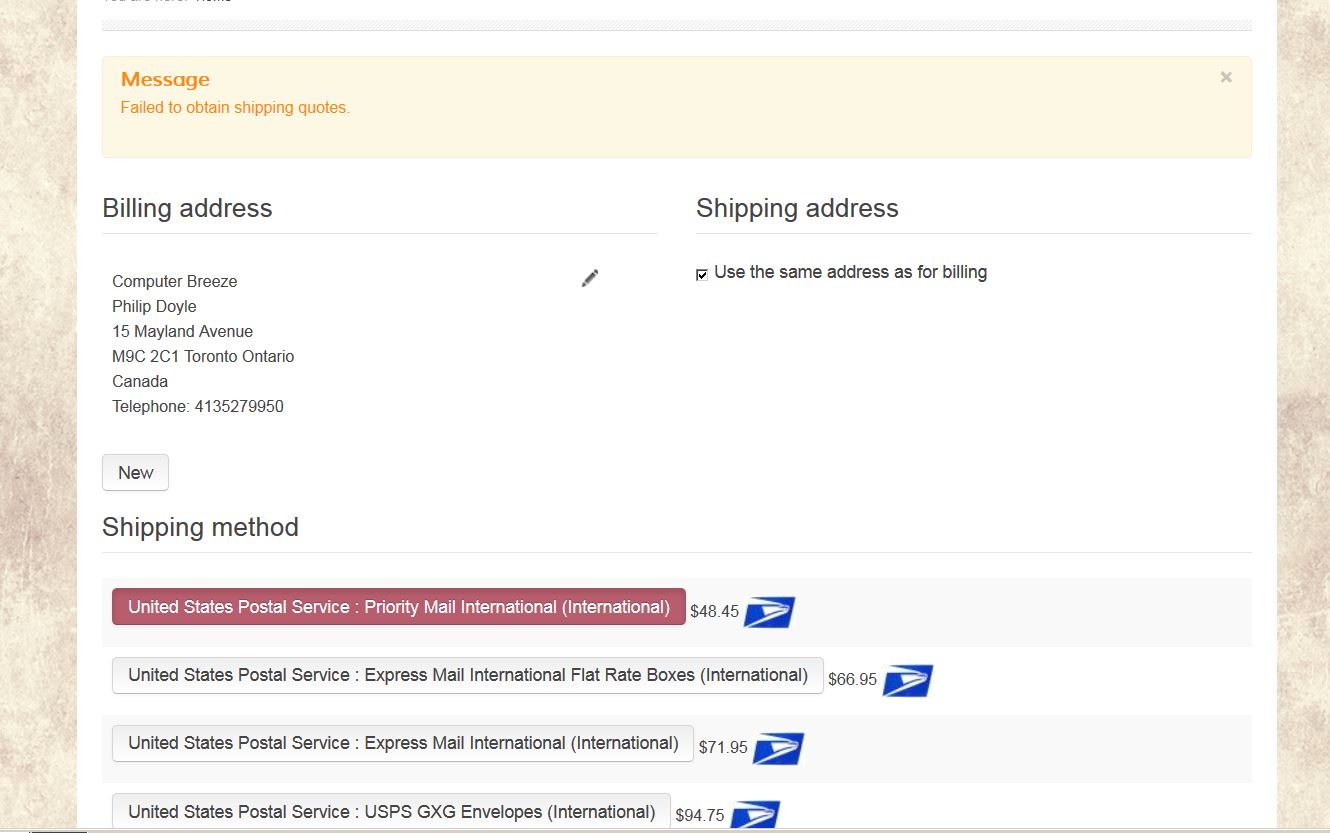
Task: Click the 'Shipping method' section heading
Action: click(x=200, y=527)
